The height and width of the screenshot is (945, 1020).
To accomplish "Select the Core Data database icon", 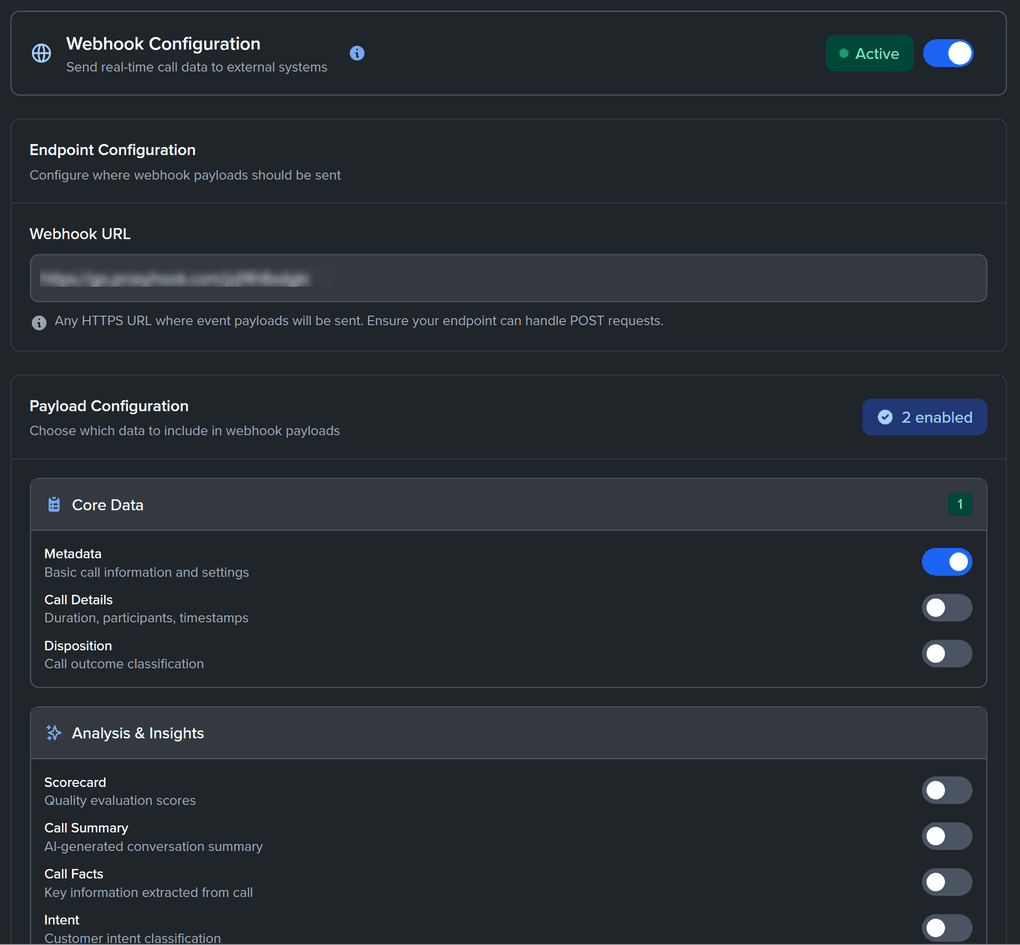I will [53, 504].
